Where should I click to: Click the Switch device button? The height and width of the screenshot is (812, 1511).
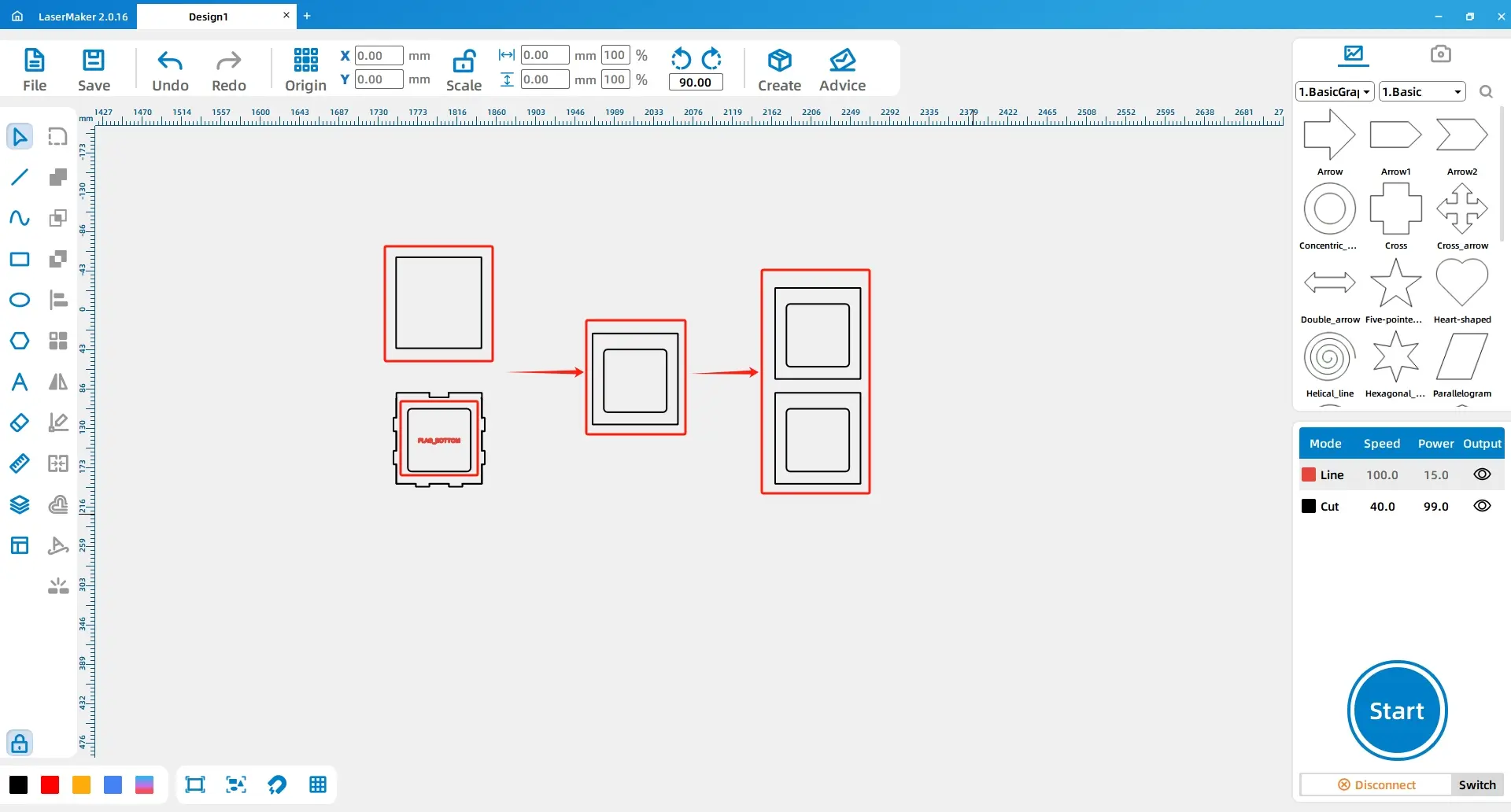click(x=1477, y=784)
